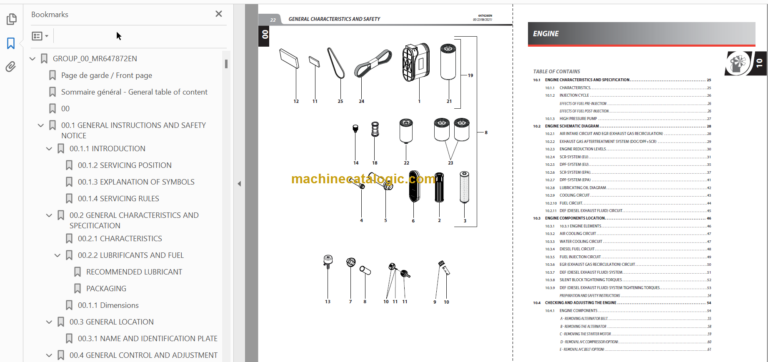Jump to 00.1.2 SERVICING POSITION bookmark
This screenshot has width=768, height=362.
point(124,166)
